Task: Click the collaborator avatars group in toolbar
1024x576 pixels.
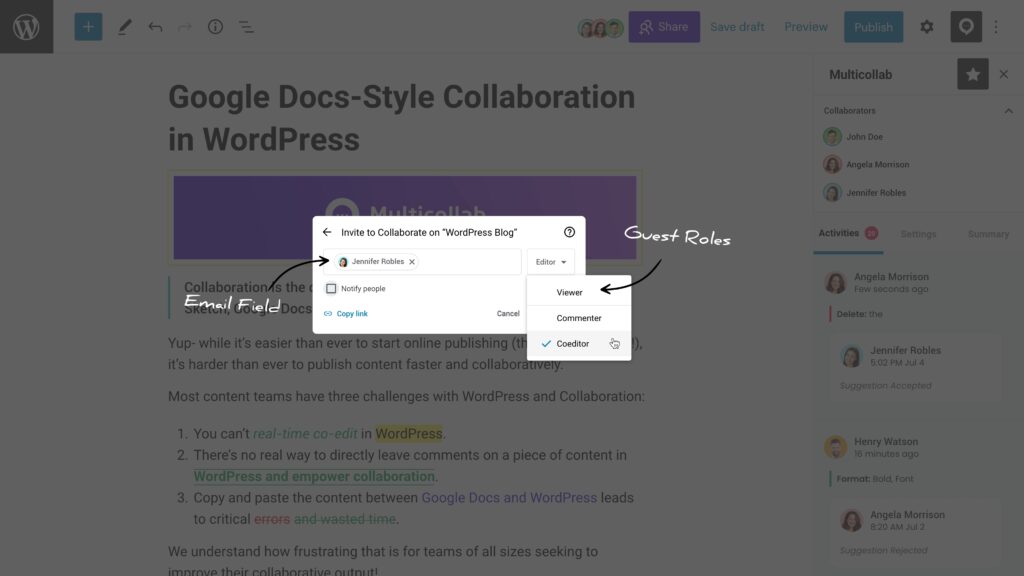Action: coord(600,27)
